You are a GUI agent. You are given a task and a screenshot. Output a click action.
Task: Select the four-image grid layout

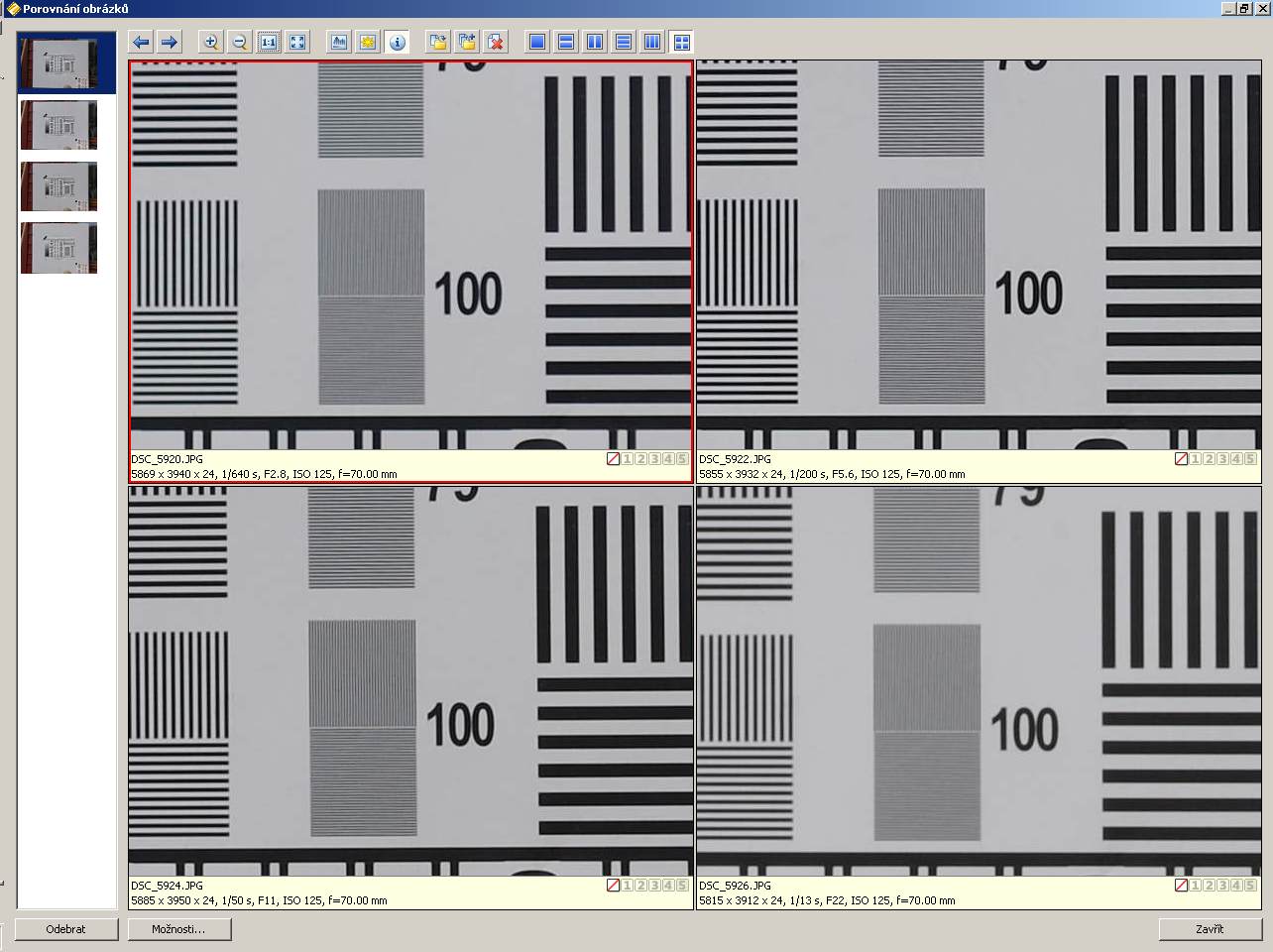(681, 43)
